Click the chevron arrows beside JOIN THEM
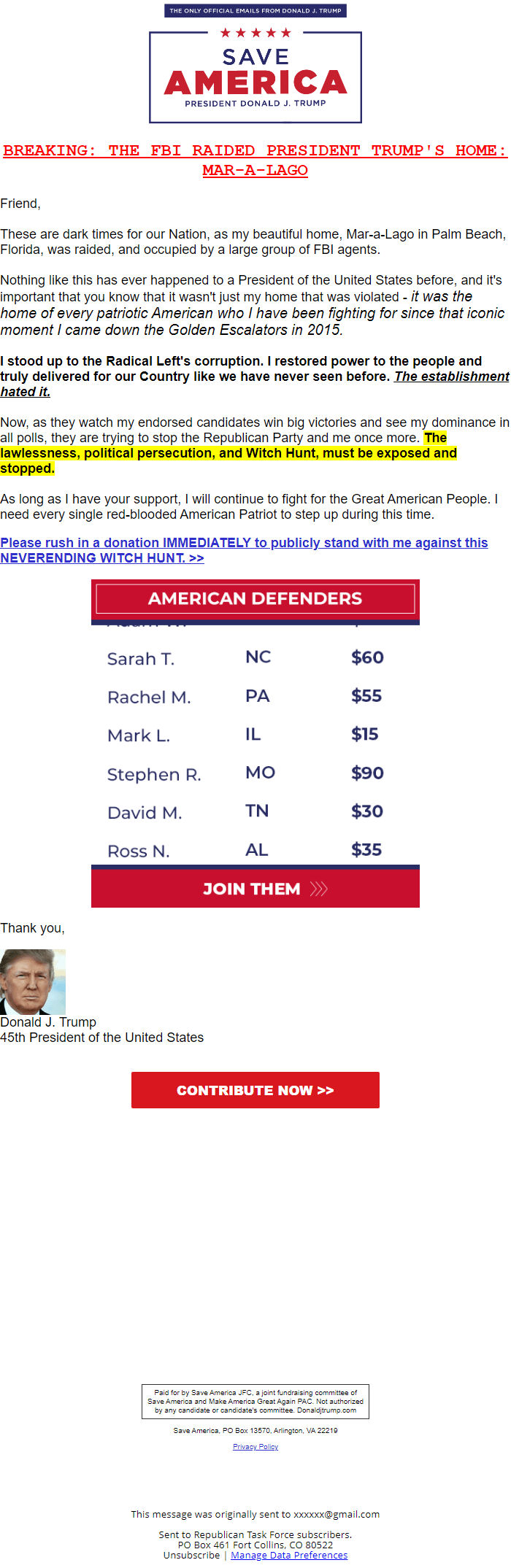Screen dimensions: 511x1568 point(317,889)
